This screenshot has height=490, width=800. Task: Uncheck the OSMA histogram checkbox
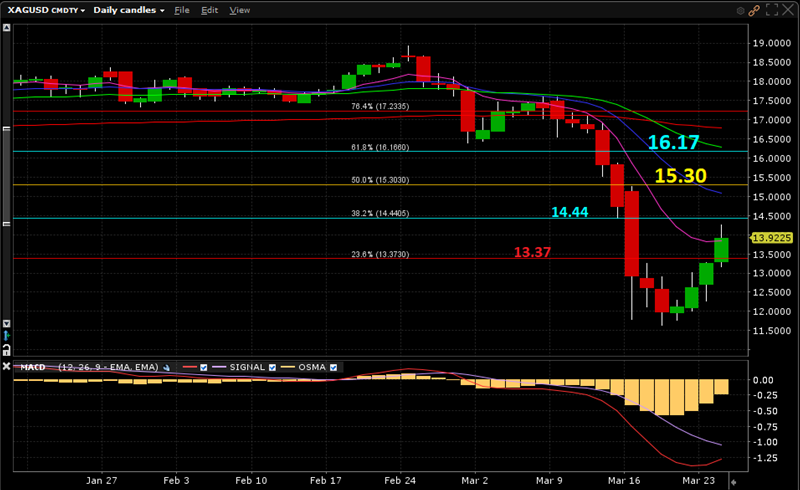(334, 368)
